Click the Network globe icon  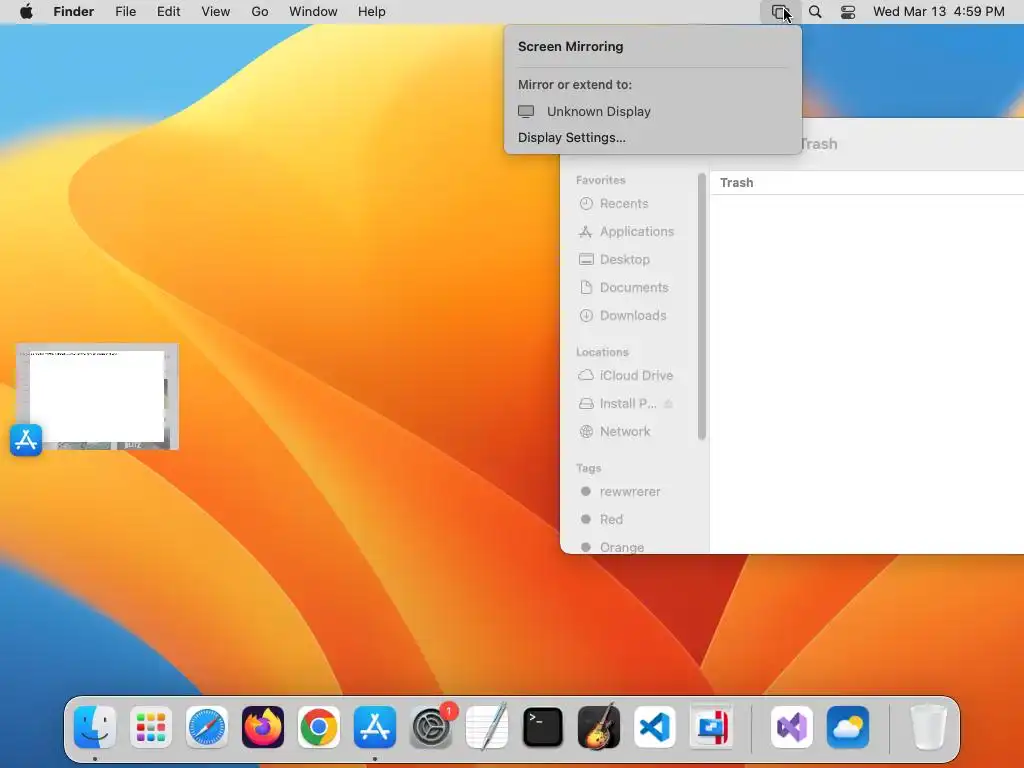[586, 432]
